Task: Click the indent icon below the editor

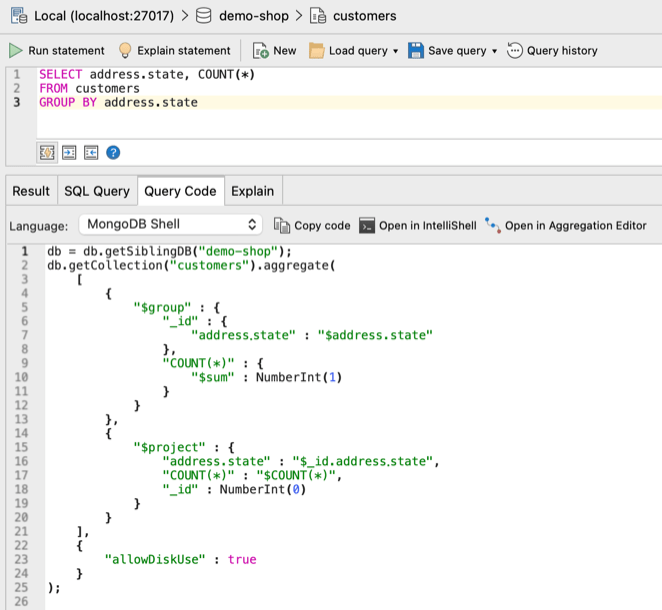Action: click(69, 152)
